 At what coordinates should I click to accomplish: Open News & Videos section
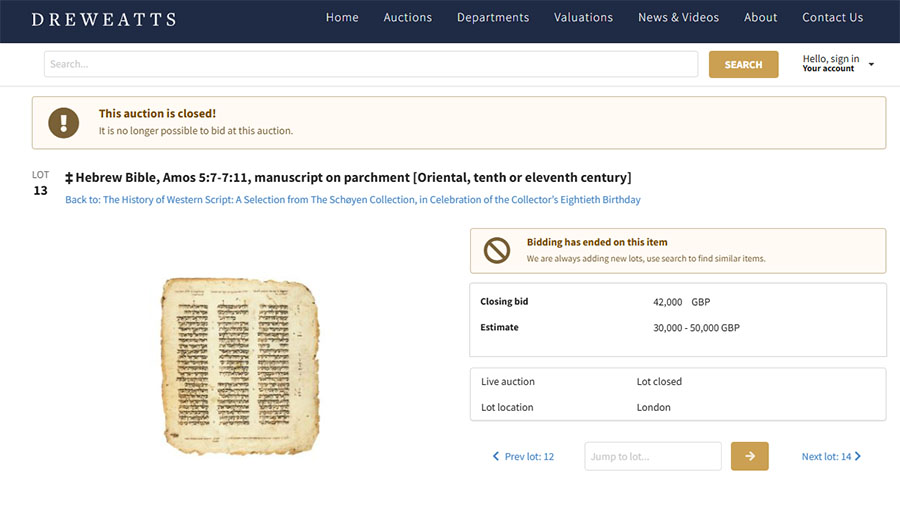[x=679, y=18]
